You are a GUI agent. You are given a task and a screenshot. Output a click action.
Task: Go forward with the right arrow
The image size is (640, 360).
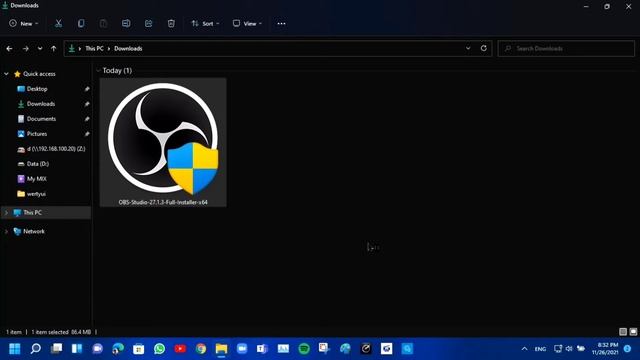click(x=25, y=49)
